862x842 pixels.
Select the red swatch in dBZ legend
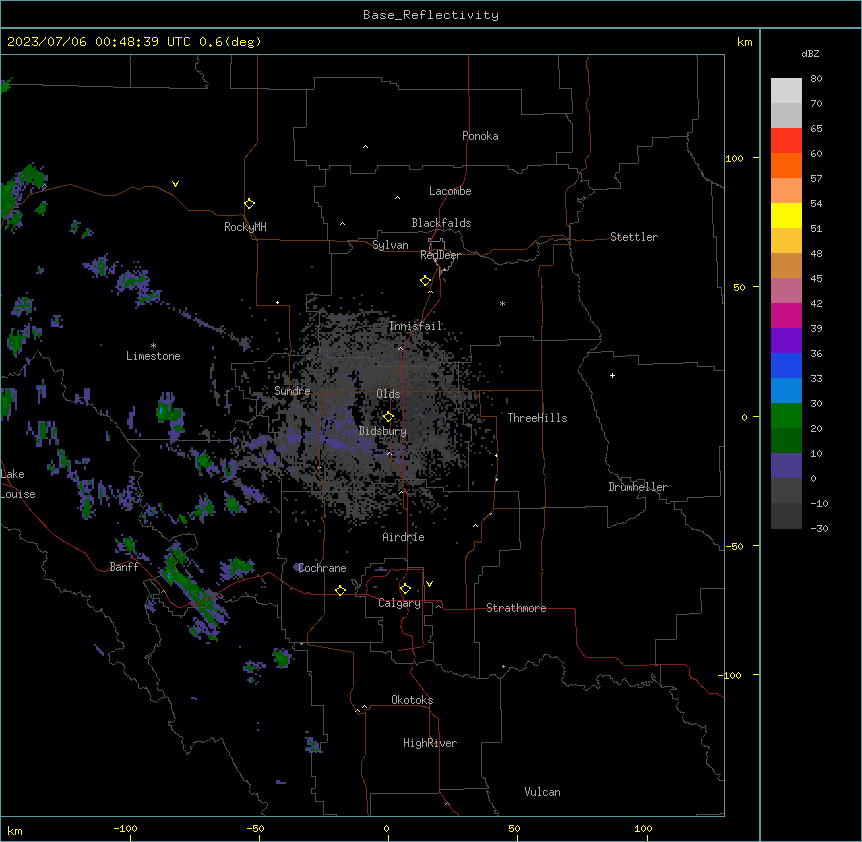(x=786, y=141)
